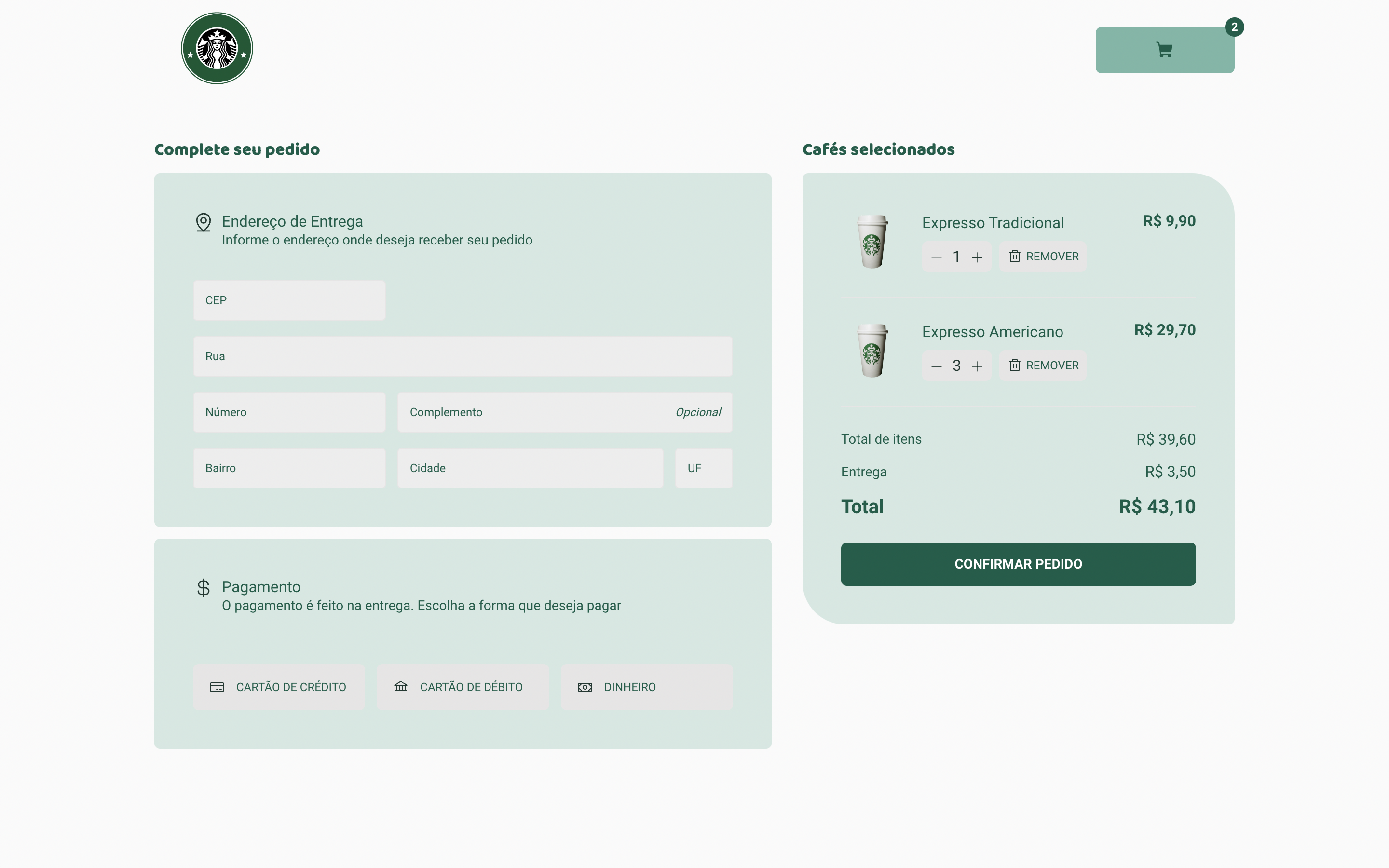Increase Expresso Tradicional quantity with plus
This screenshot has height=868, width=1389.
(977, 257)
